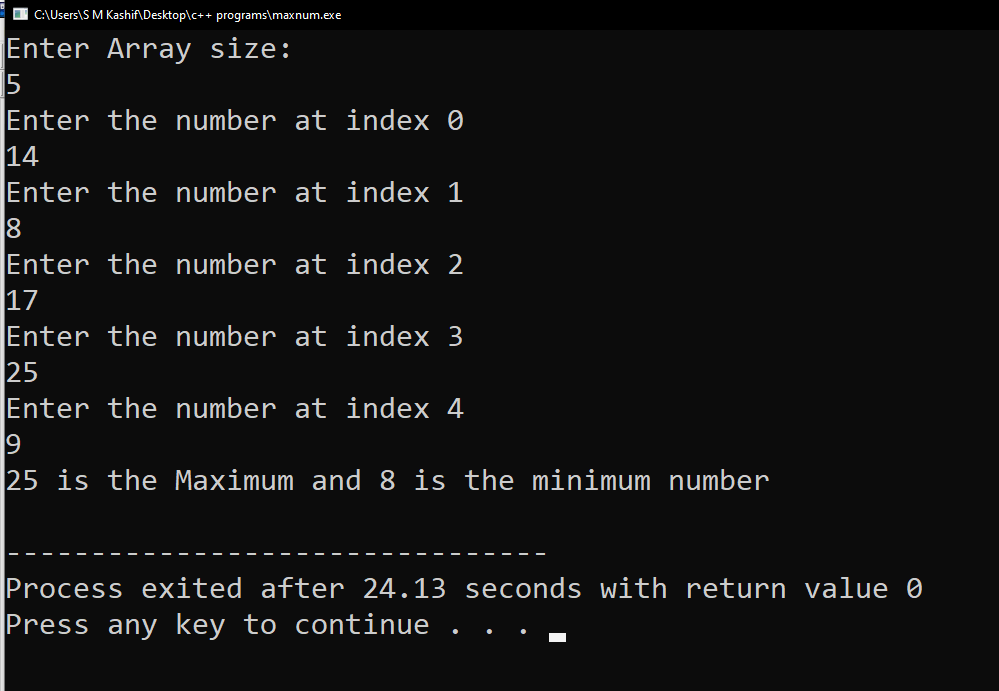Click the word "minimum" in the result line
Viewport: 999px width, 691px height.
coord(591,481)
